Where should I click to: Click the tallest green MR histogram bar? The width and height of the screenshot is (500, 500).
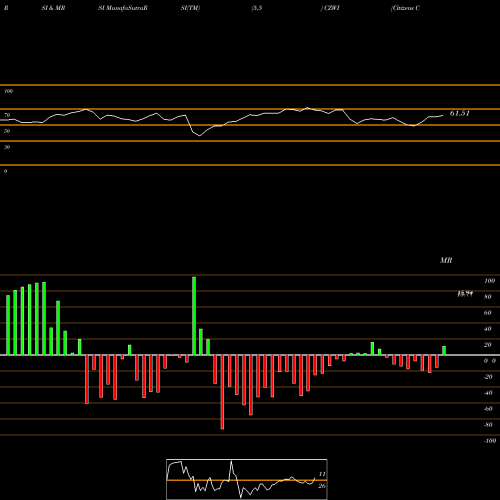(x=194, y=316)
